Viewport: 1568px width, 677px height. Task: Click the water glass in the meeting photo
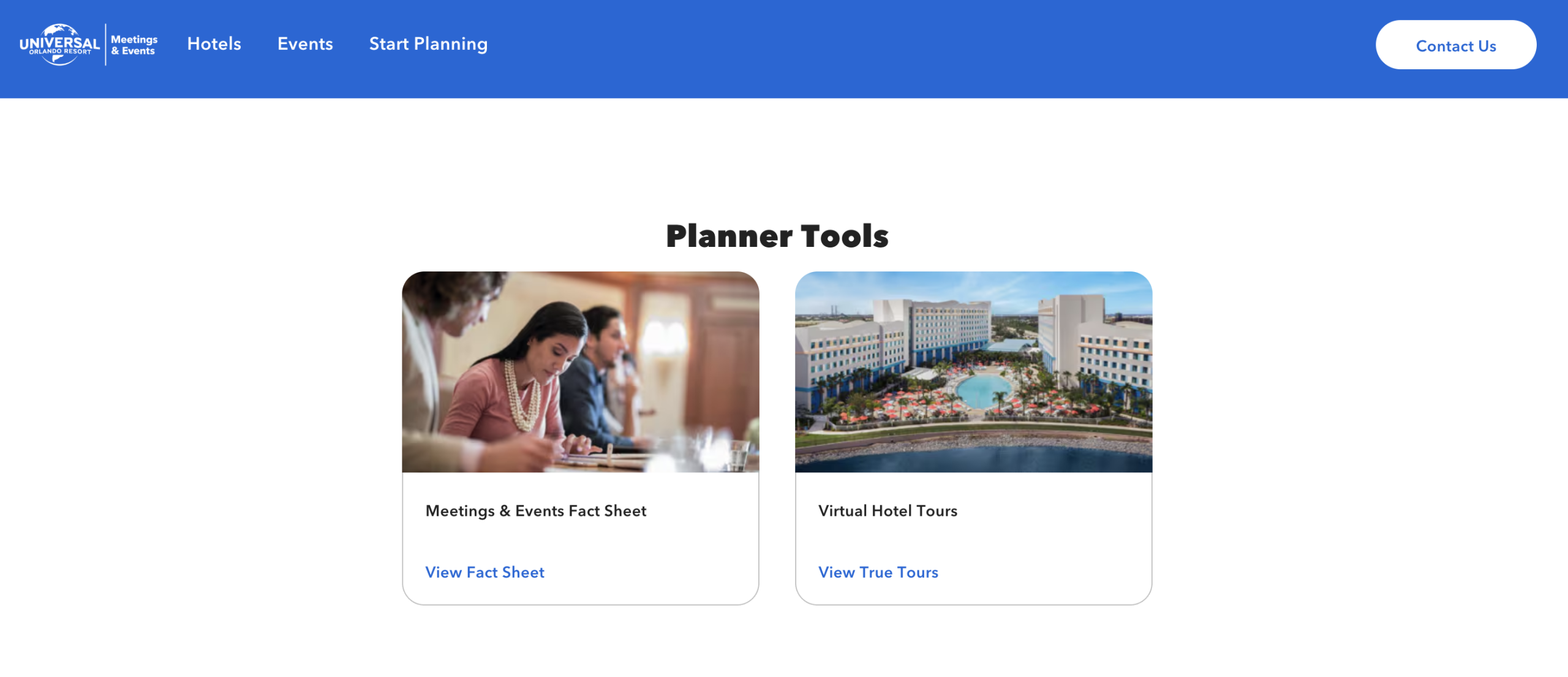[738, 455]
